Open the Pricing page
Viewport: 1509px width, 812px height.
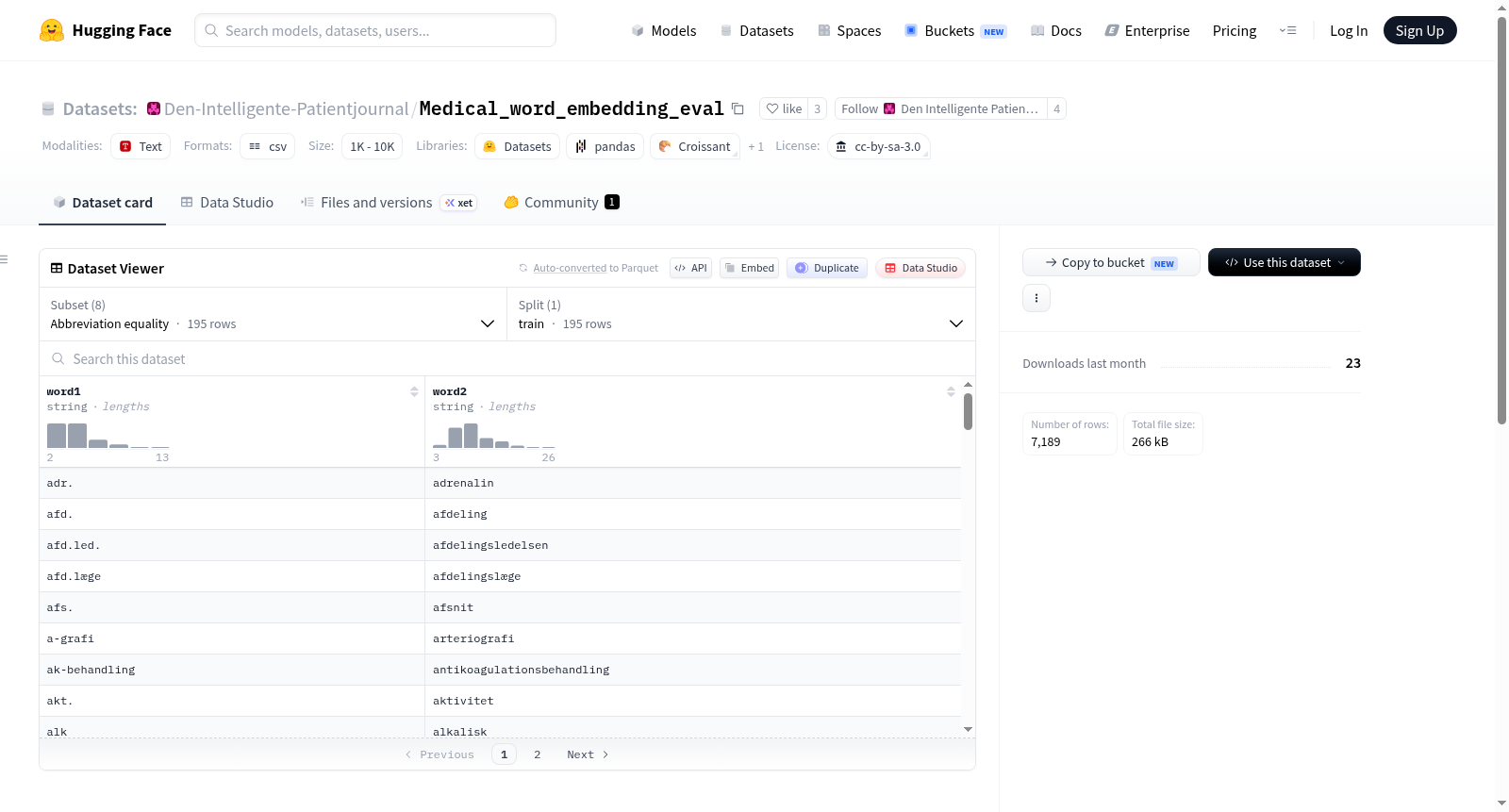1235,30
